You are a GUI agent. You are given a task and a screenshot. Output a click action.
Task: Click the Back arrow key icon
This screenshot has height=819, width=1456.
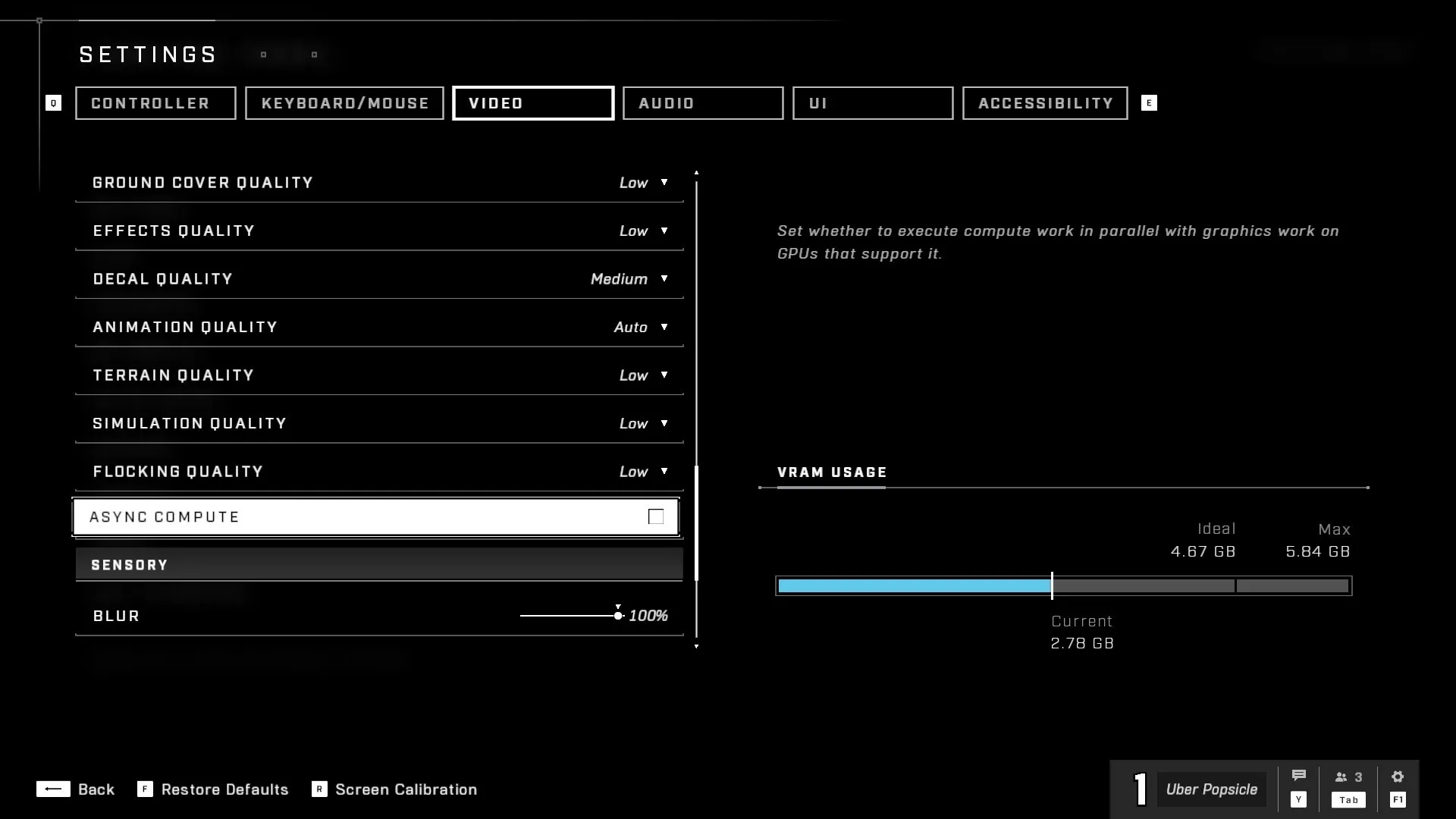(53, 789)
